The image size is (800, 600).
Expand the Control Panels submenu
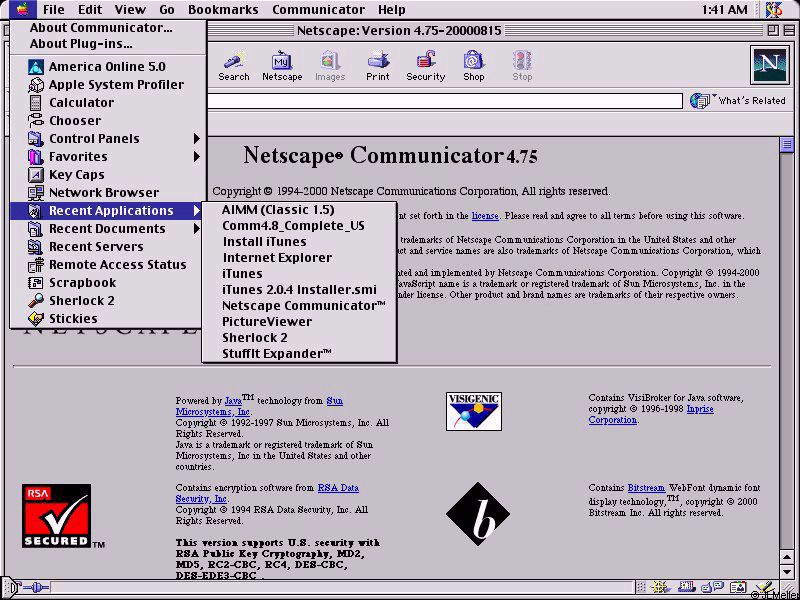(x=108, y=139)
